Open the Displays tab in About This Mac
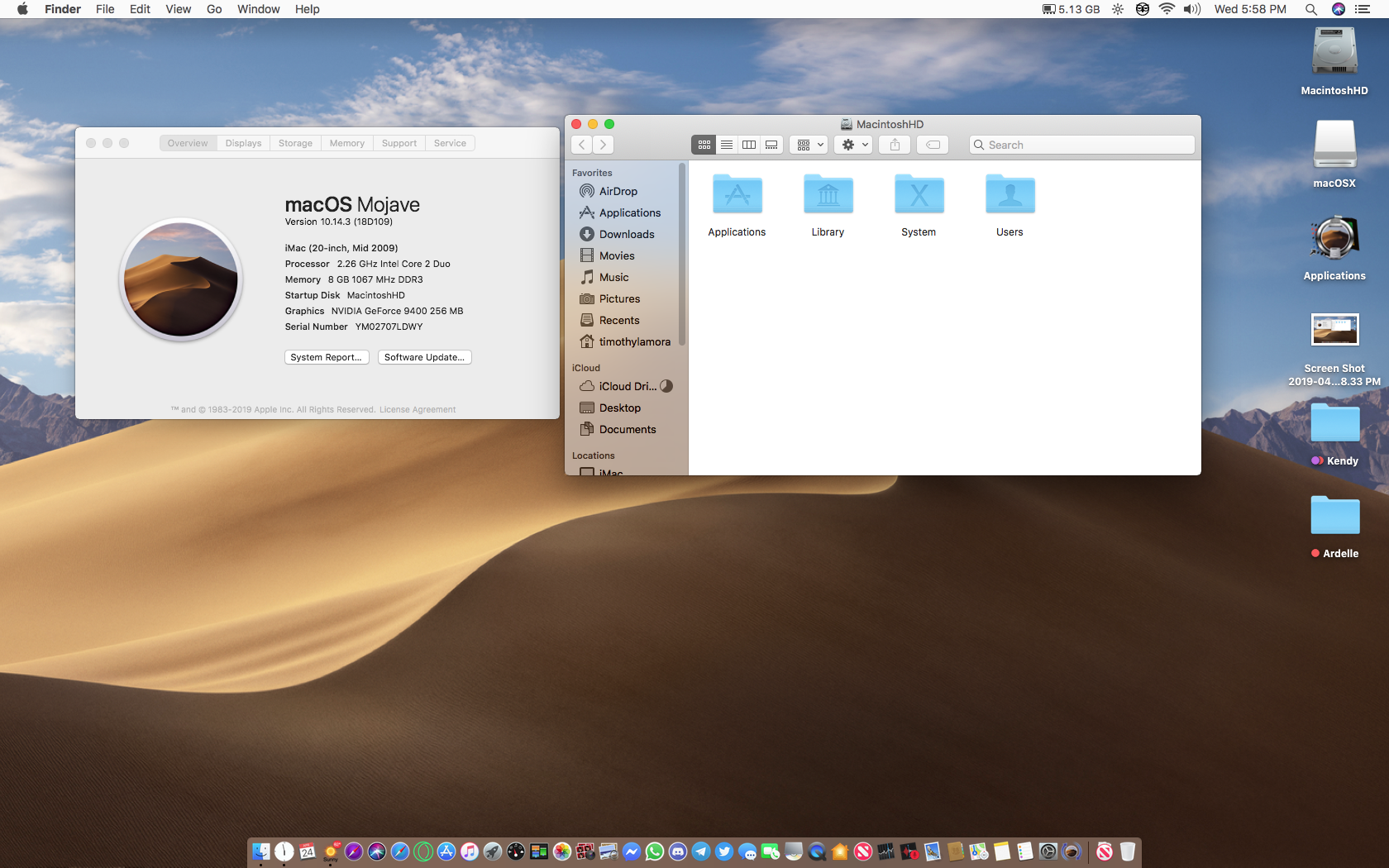Viewport: 1389px width, 868px height. click(x=243, y=143)
